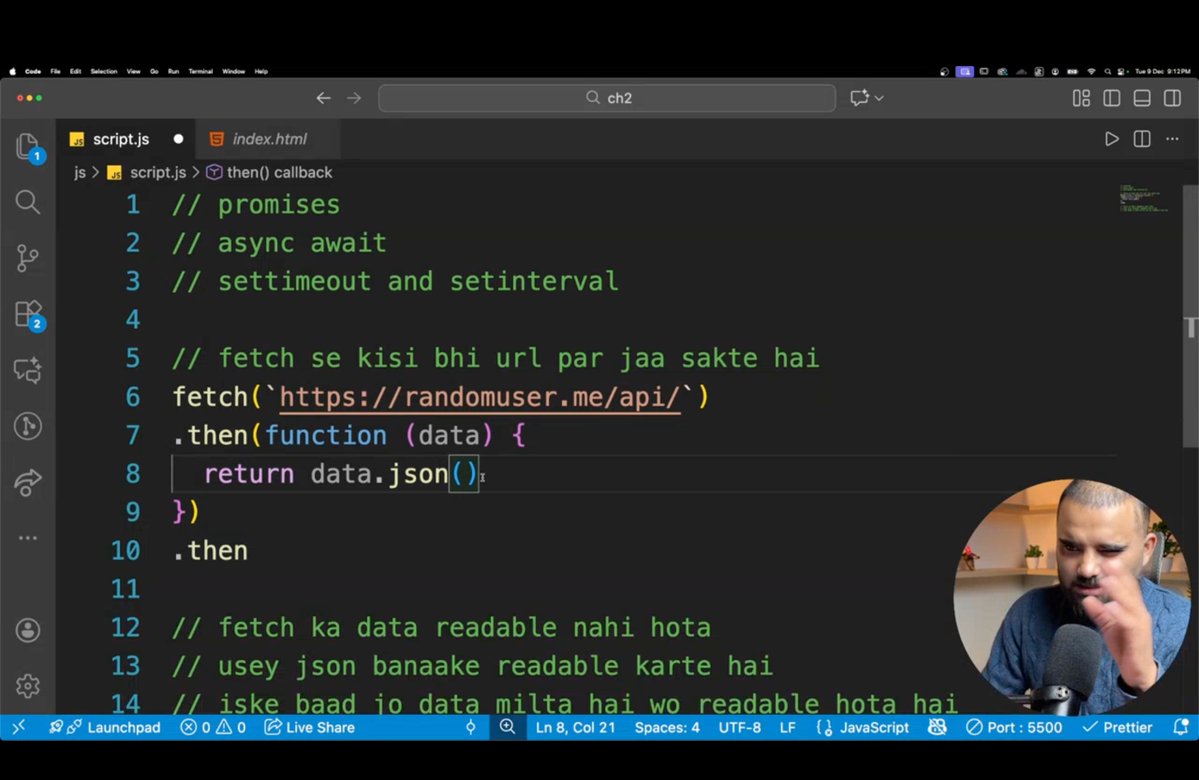Select language mode JavaScript
Screen dimensions: 1199x780
point(863,727)
